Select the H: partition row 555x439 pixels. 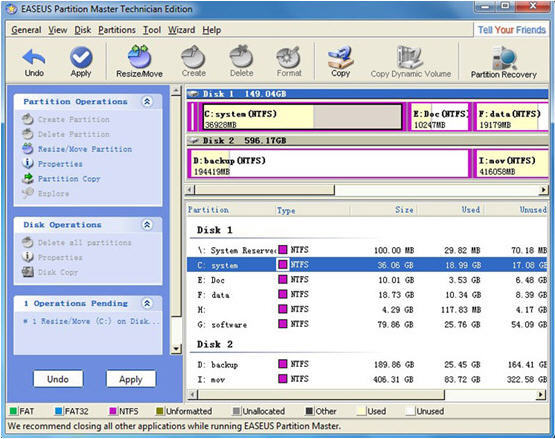point(367,309)
